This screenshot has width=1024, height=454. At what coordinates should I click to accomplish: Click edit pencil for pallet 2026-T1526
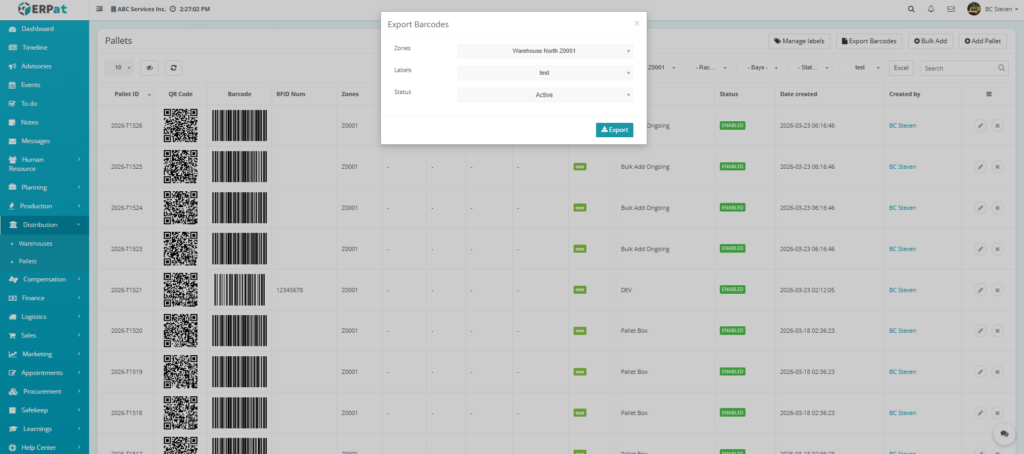(980, 126)
